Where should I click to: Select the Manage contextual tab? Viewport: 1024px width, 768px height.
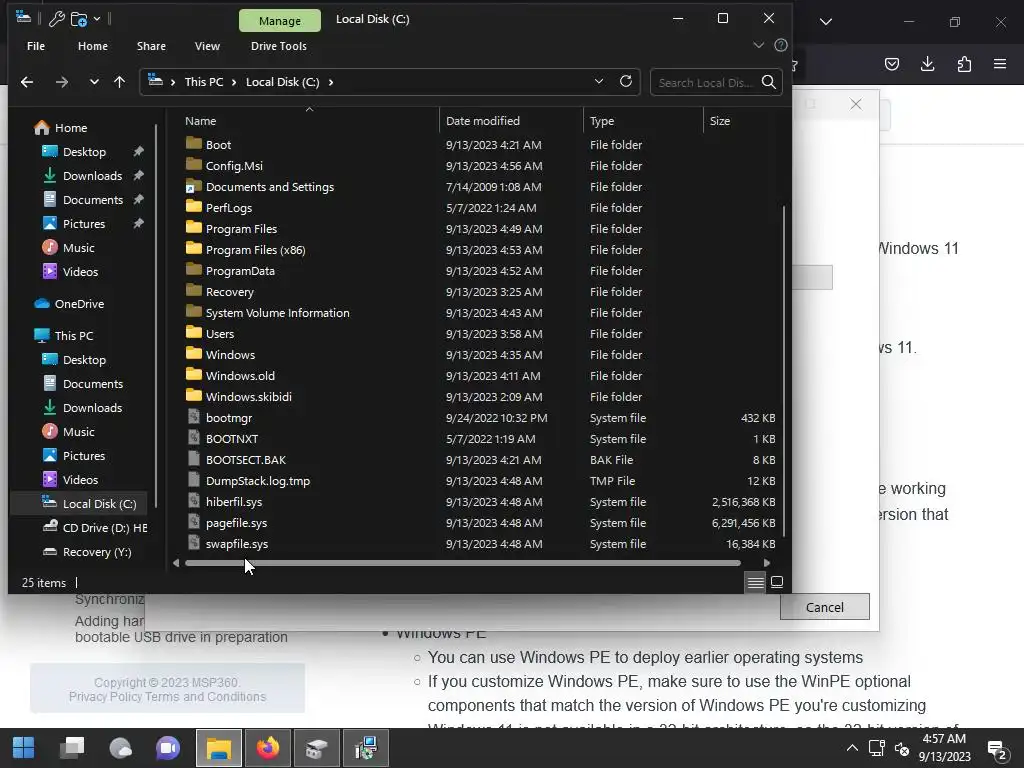pos(280,21)
